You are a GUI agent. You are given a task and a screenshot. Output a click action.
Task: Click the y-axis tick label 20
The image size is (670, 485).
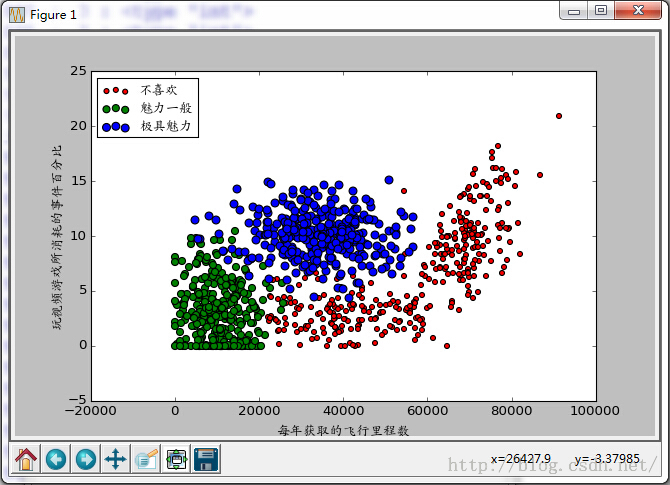(x=78, y=126)
